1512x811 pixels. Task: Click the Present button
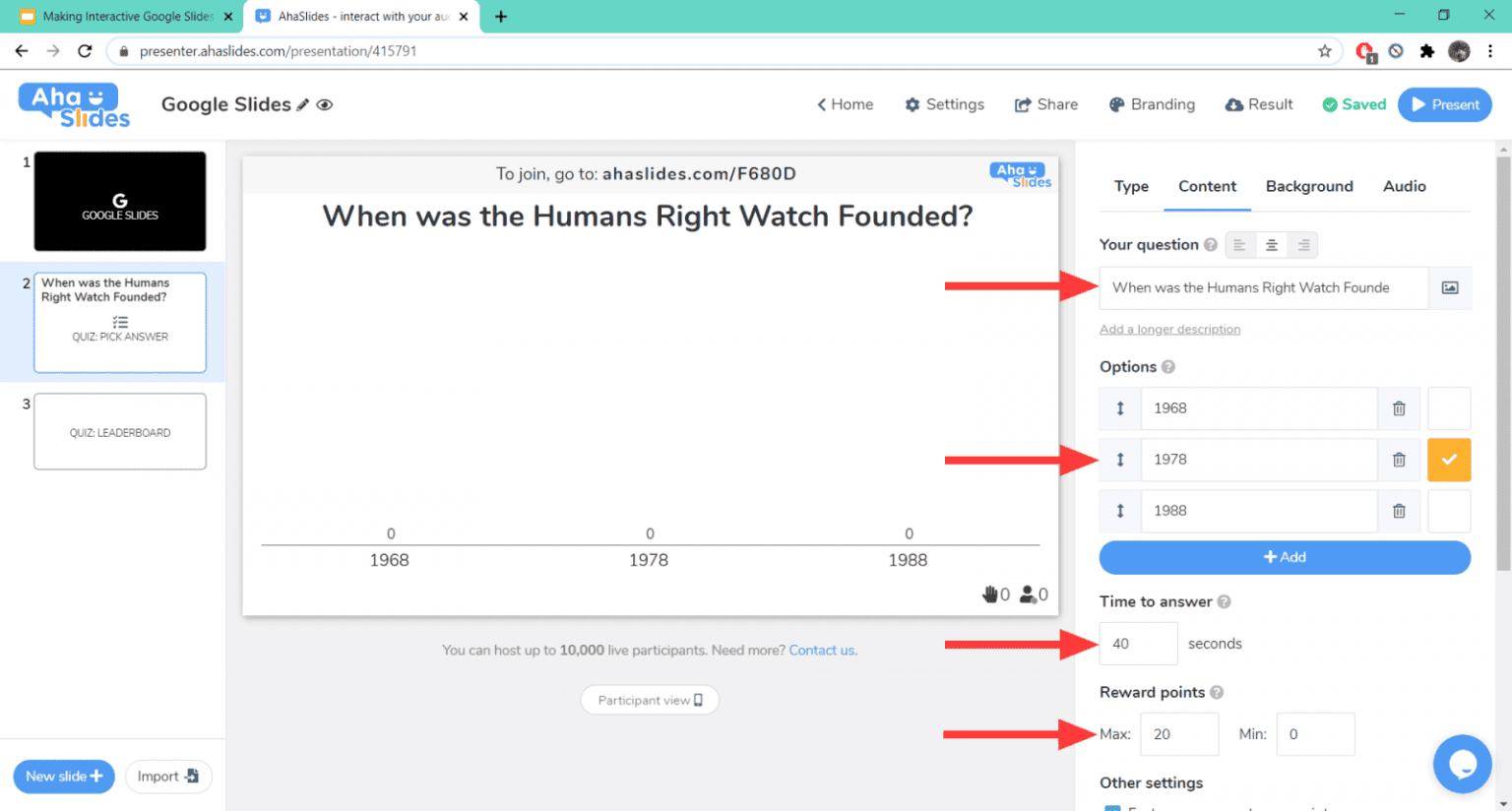[x=1444, y=104]
